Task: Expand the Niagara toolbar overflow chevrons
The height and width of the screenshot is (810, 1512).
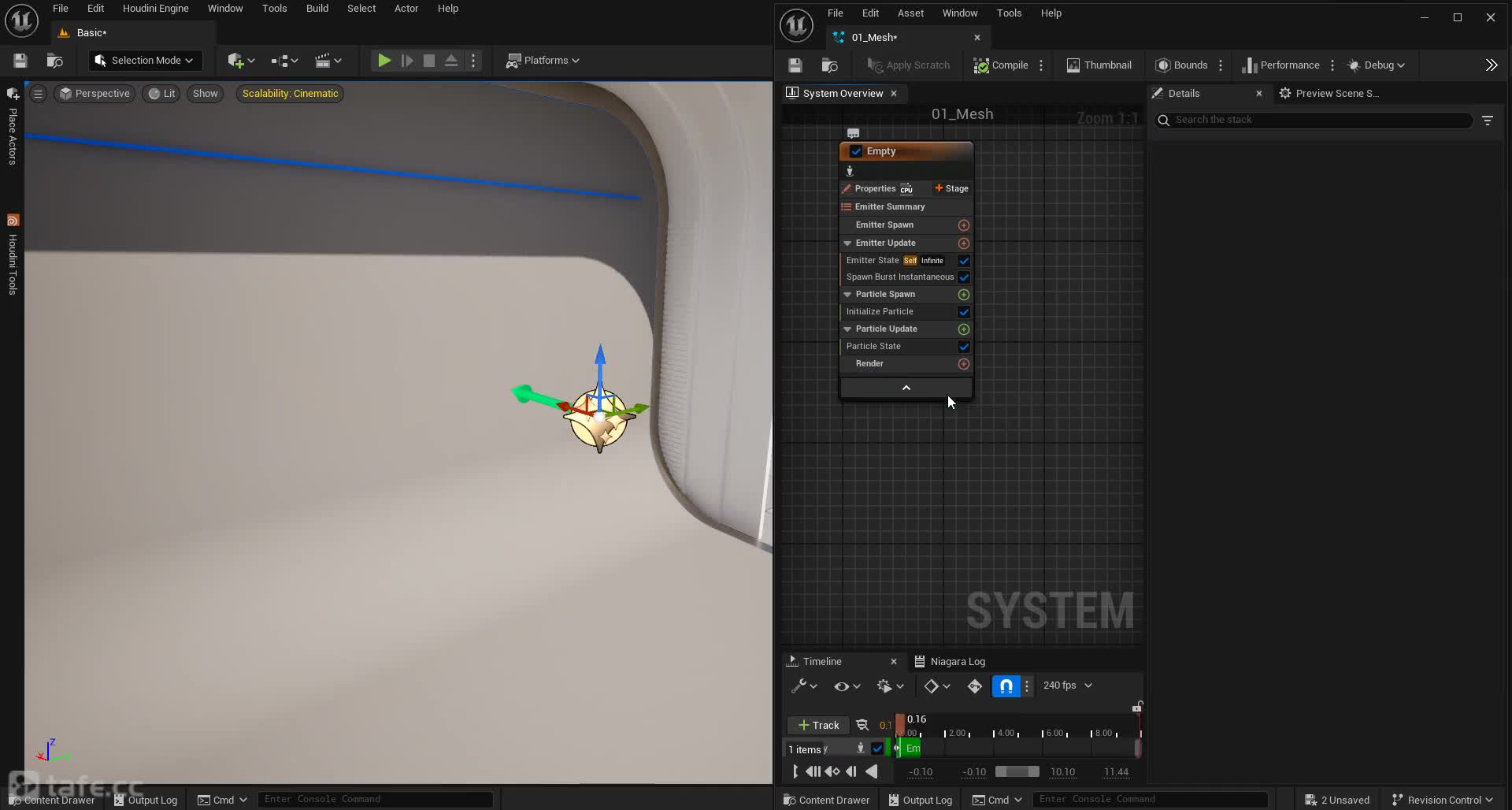Action: coord(1492,65)
